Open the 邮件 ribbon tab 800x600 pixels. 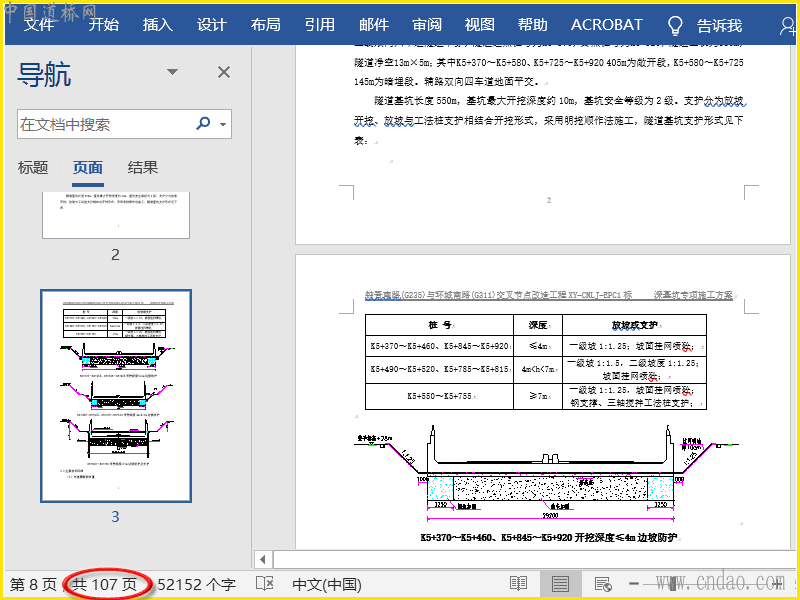374,24
